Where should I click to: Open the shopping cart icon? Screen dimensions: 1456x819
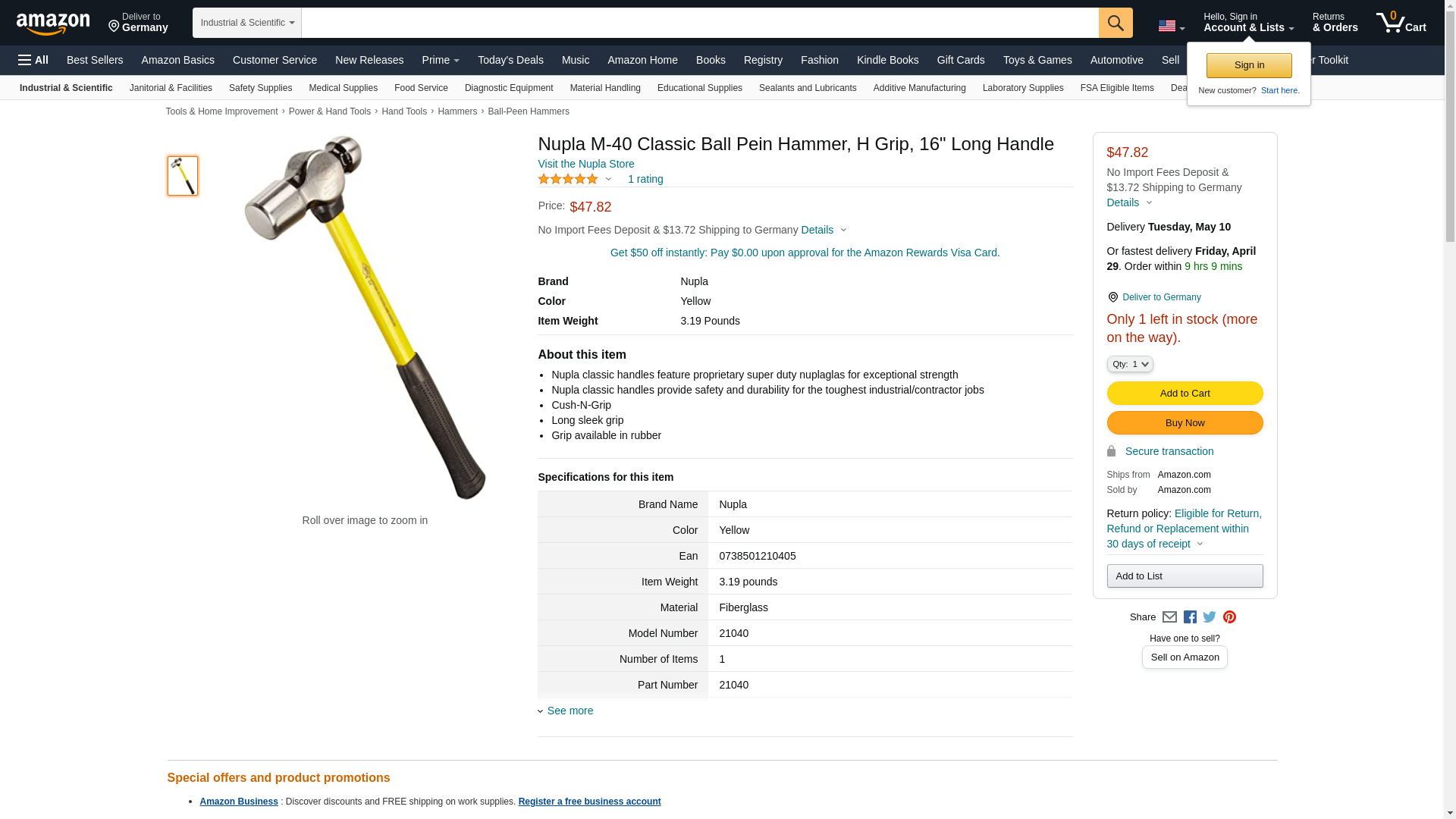click(x=1401, y=23)
